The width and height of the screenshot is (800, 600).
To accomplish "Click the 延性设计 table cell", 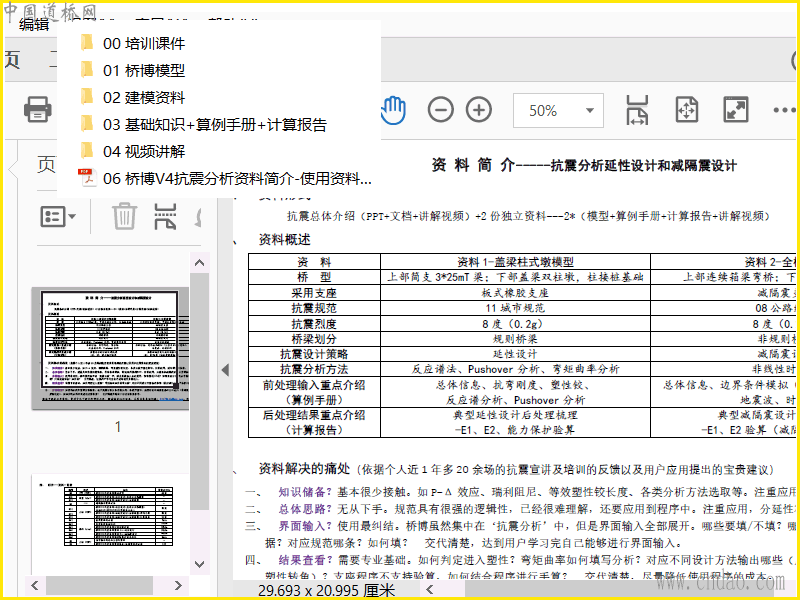I will pos(515,354).
